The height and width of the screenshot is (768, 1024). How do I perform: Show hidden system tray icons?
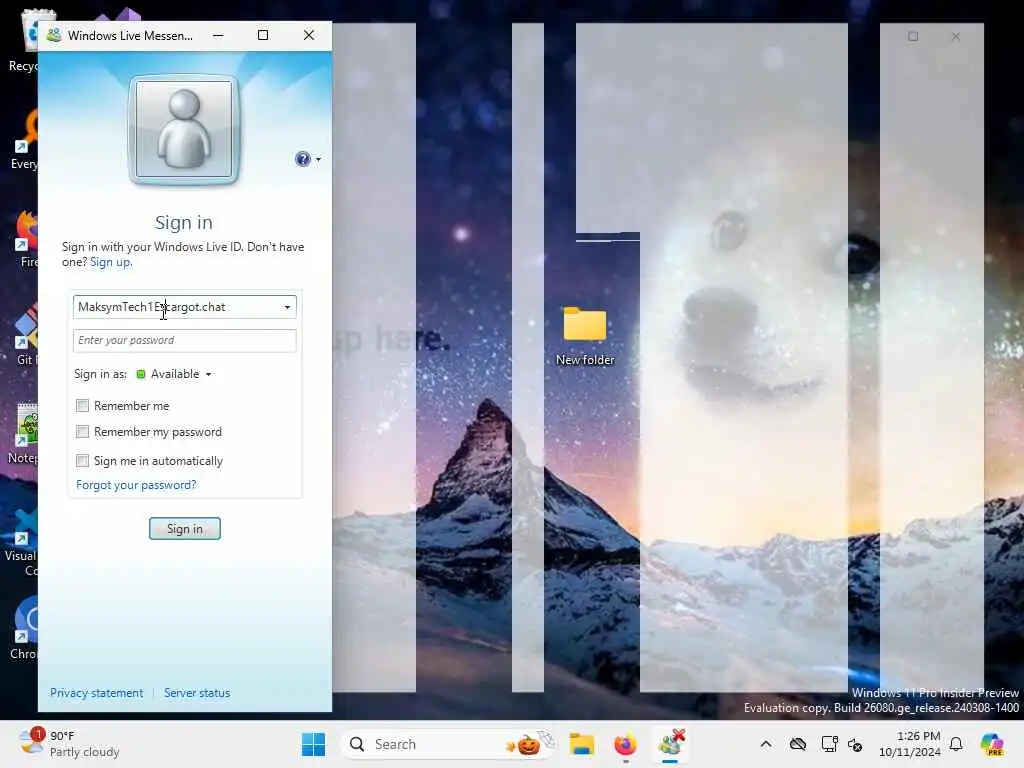tap(766, 744)
